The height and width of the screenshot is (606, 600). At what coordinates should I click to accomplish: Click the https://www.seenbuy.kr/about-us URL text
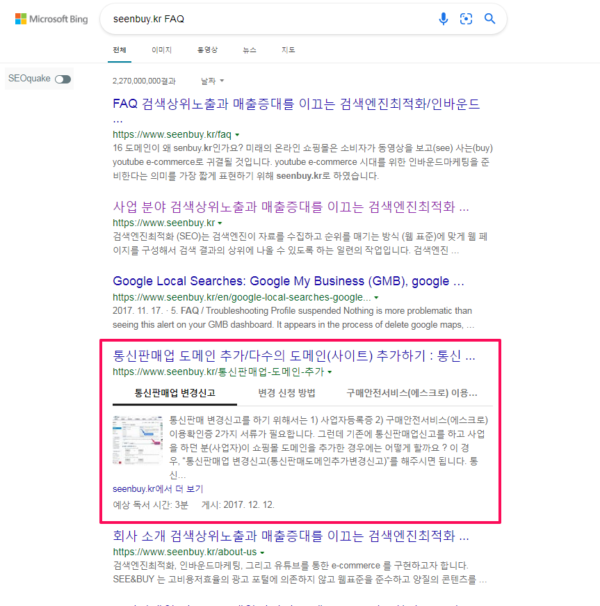click(x=184, y=552)
